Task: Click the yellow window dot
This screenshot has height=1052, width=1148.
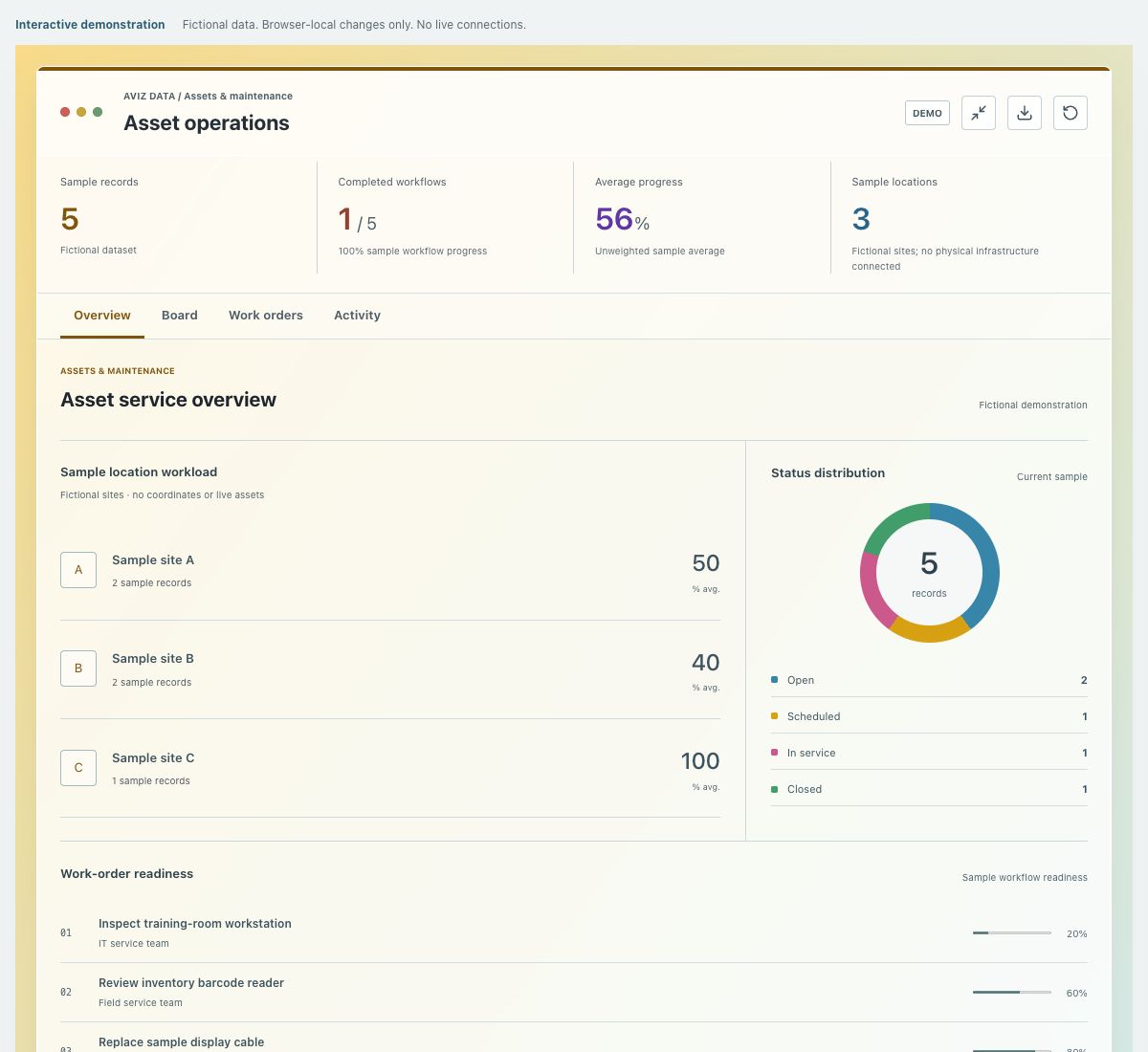Action: pos(81,112)
